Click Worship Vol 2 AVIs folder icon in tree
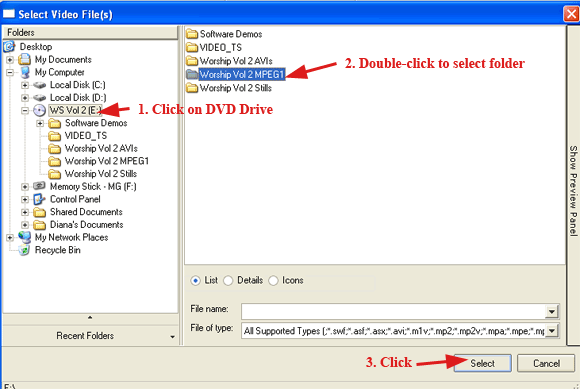 [54, 148]
